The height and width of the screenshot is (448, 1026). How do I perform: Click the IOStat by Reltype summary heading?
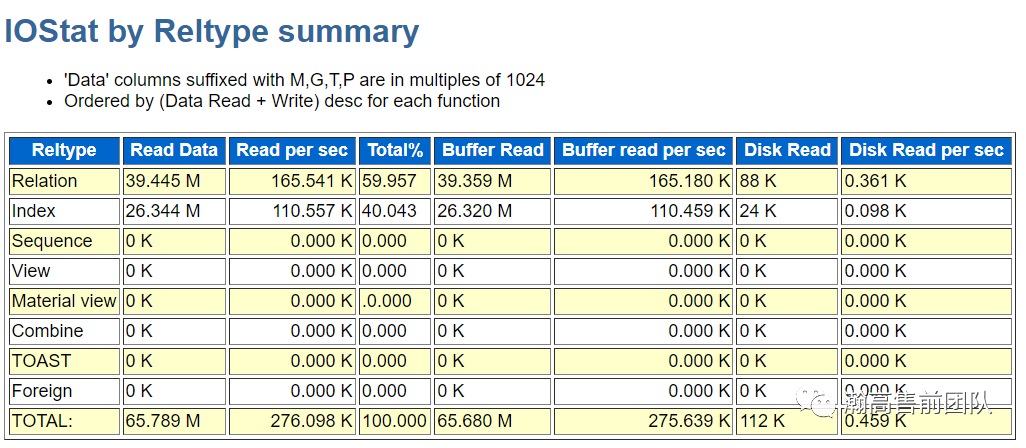(x=211, y=31)
